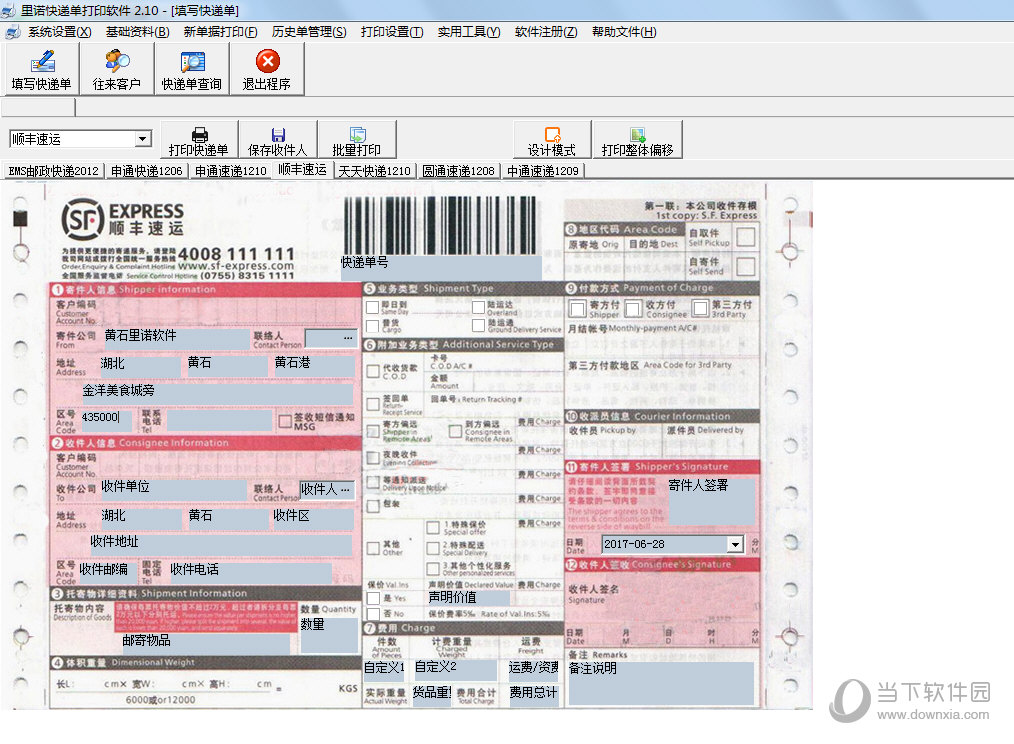Click the application icon in the title bar

click(x=8, y=10)
